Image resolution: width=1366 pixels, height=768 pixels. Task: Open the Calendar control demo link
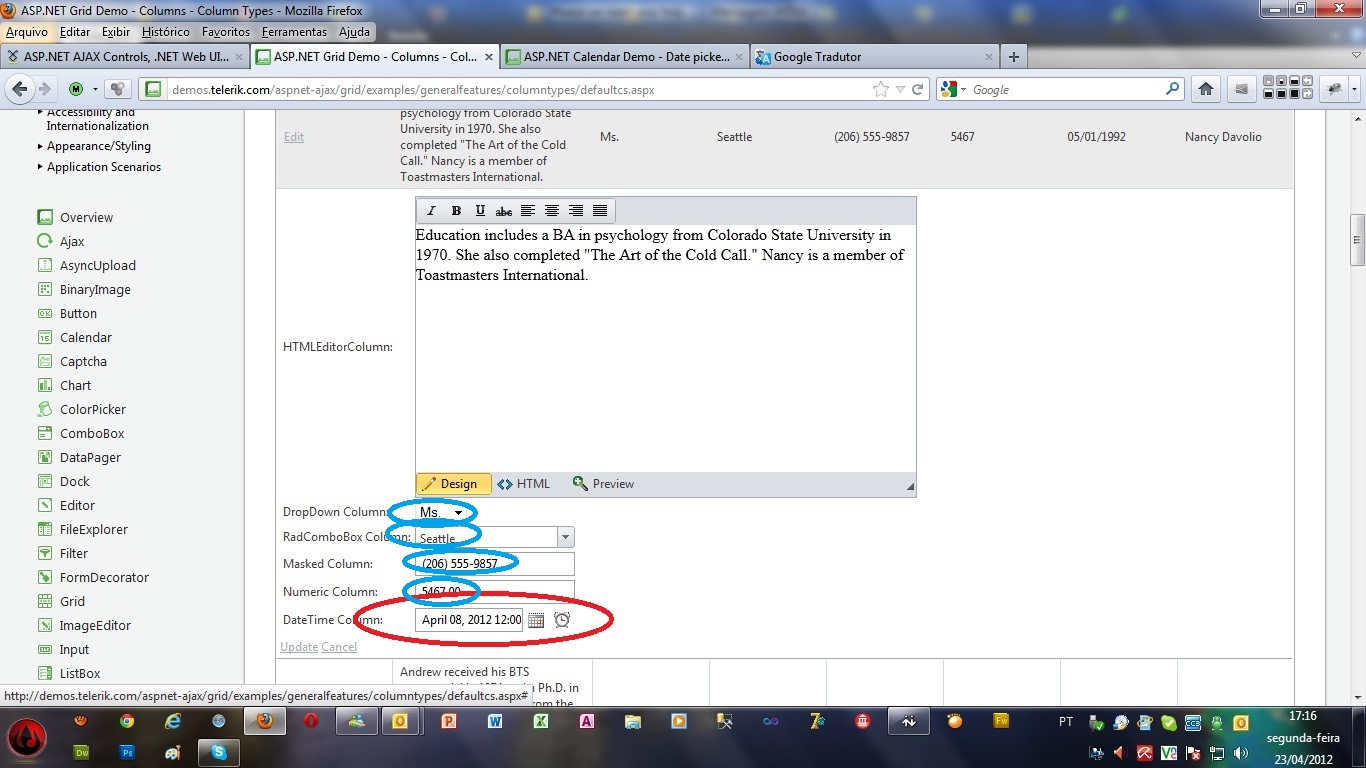click(86, 338)
